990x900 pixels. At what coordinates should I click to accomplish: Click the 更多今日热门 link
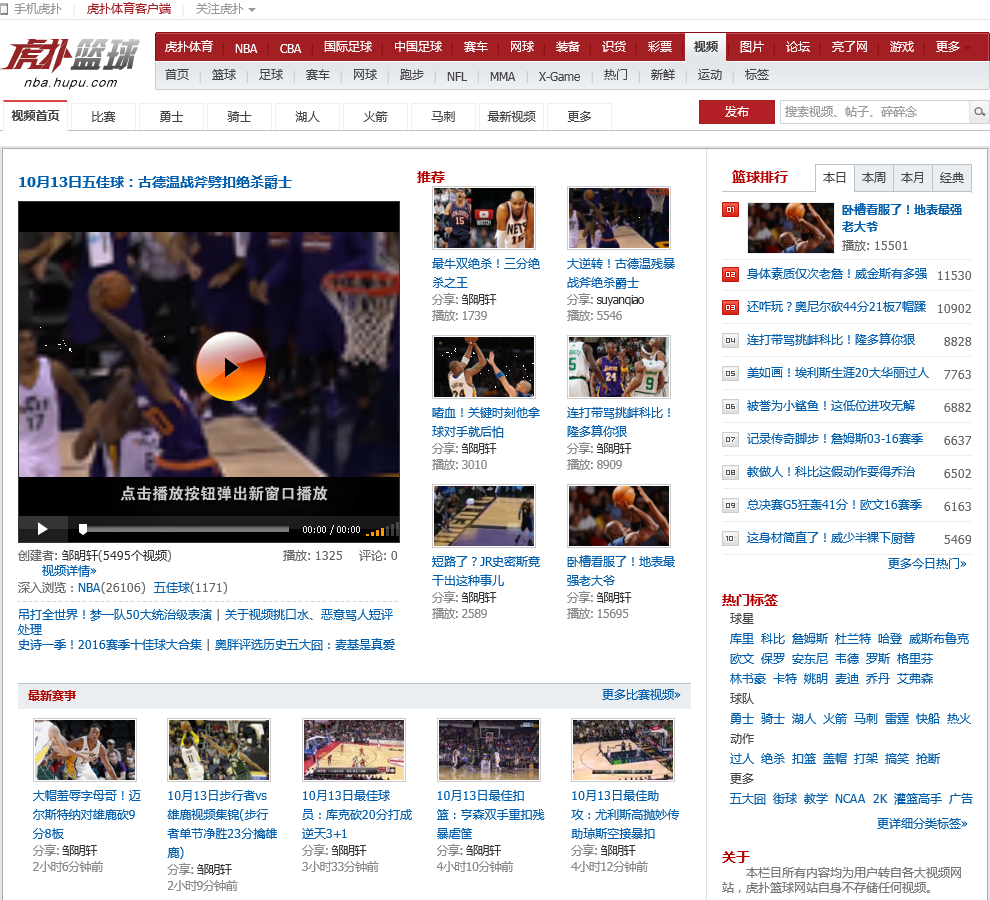tap(927, 563)
